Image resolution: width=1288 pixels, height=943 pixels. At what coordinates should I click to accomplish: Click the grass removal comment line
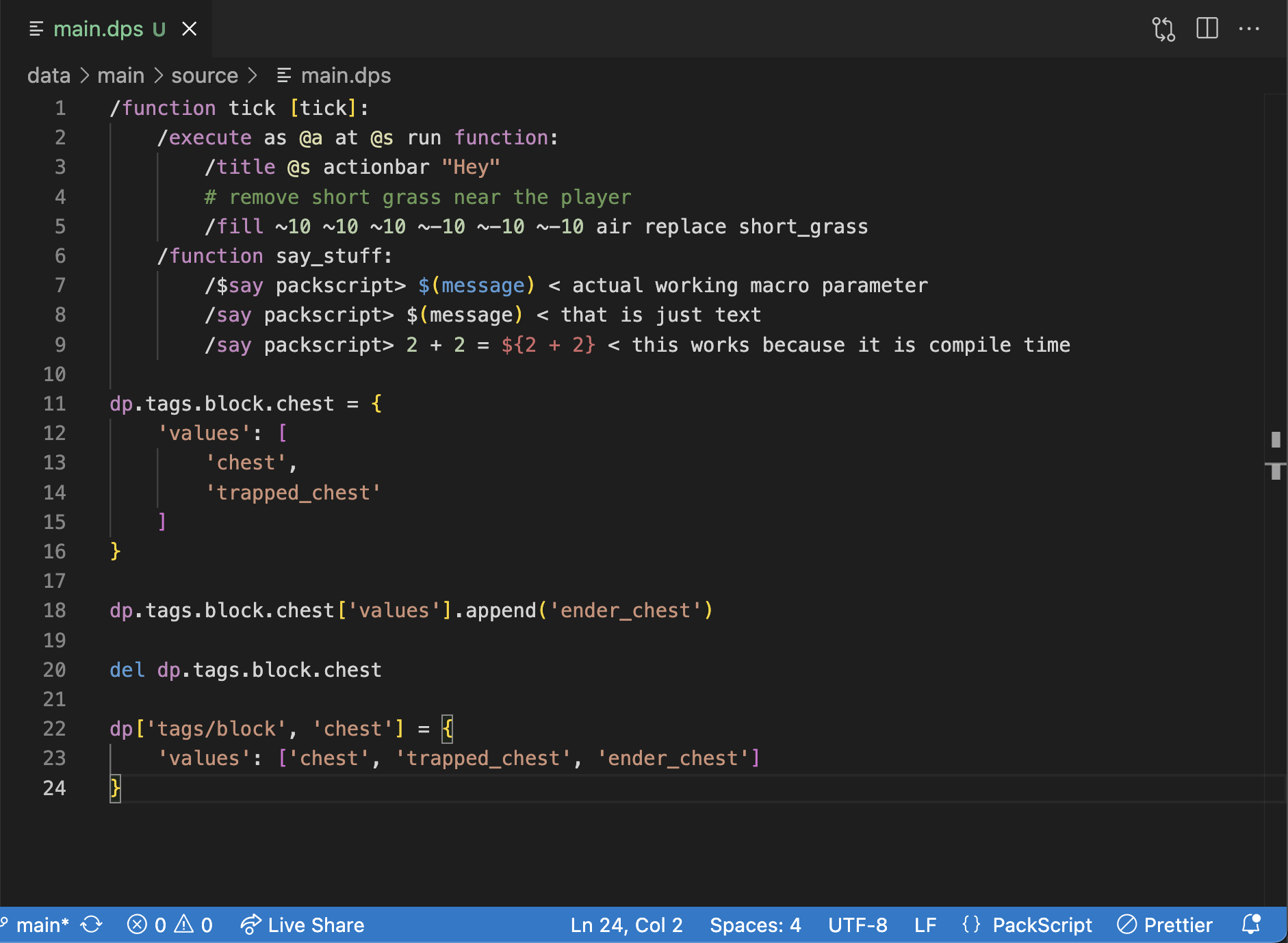click(417, 197)
